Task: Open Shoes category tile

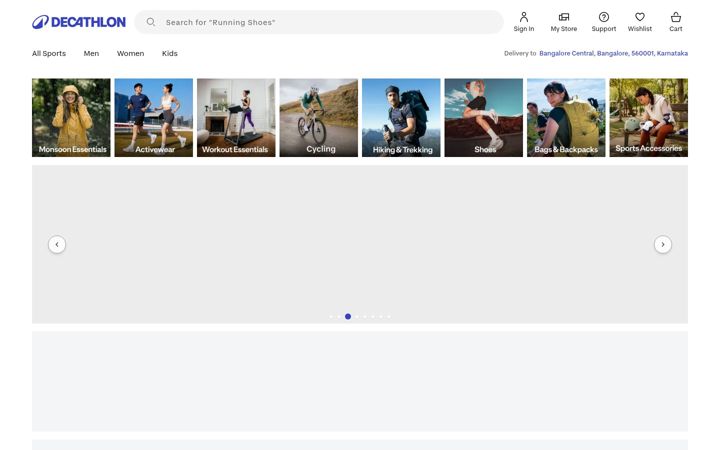Action: 484,118
